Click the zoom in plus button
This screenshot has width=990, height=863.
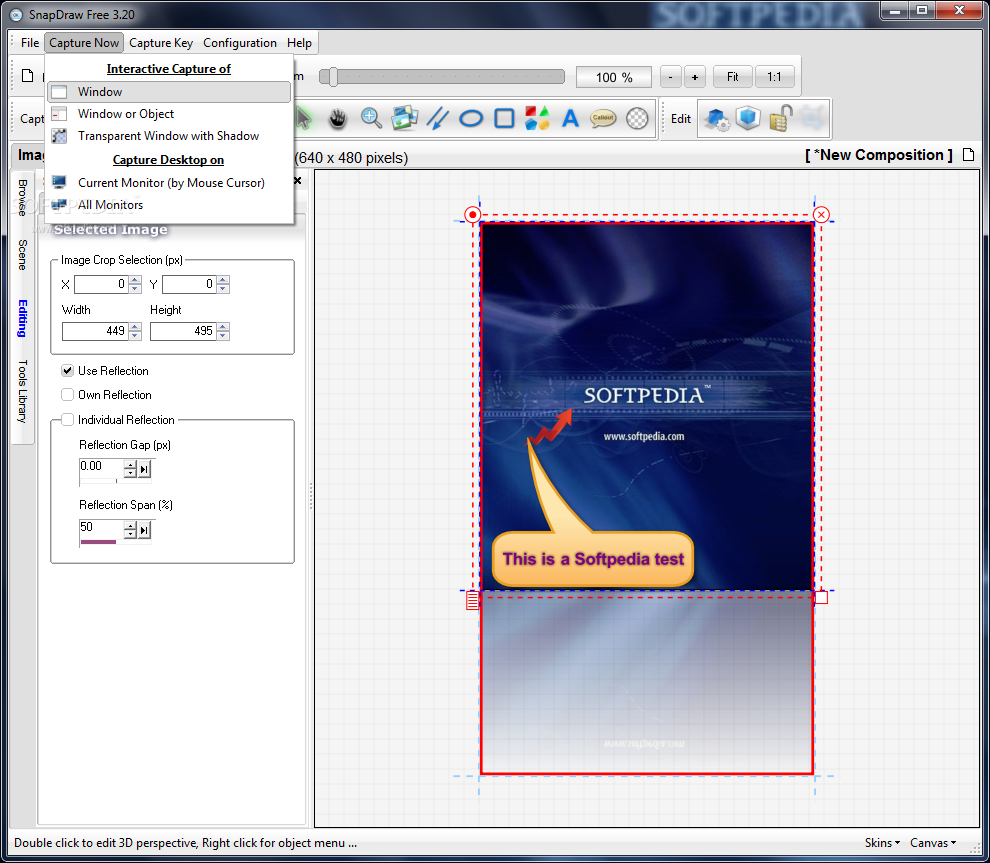(695, 77)
